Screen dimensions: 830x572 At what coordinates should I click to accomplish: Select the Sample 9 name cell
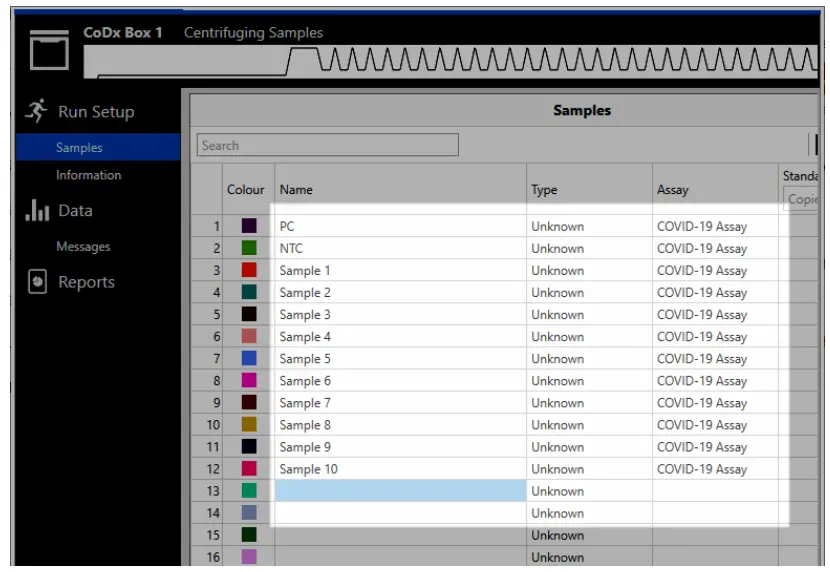[x=400, y=446]
